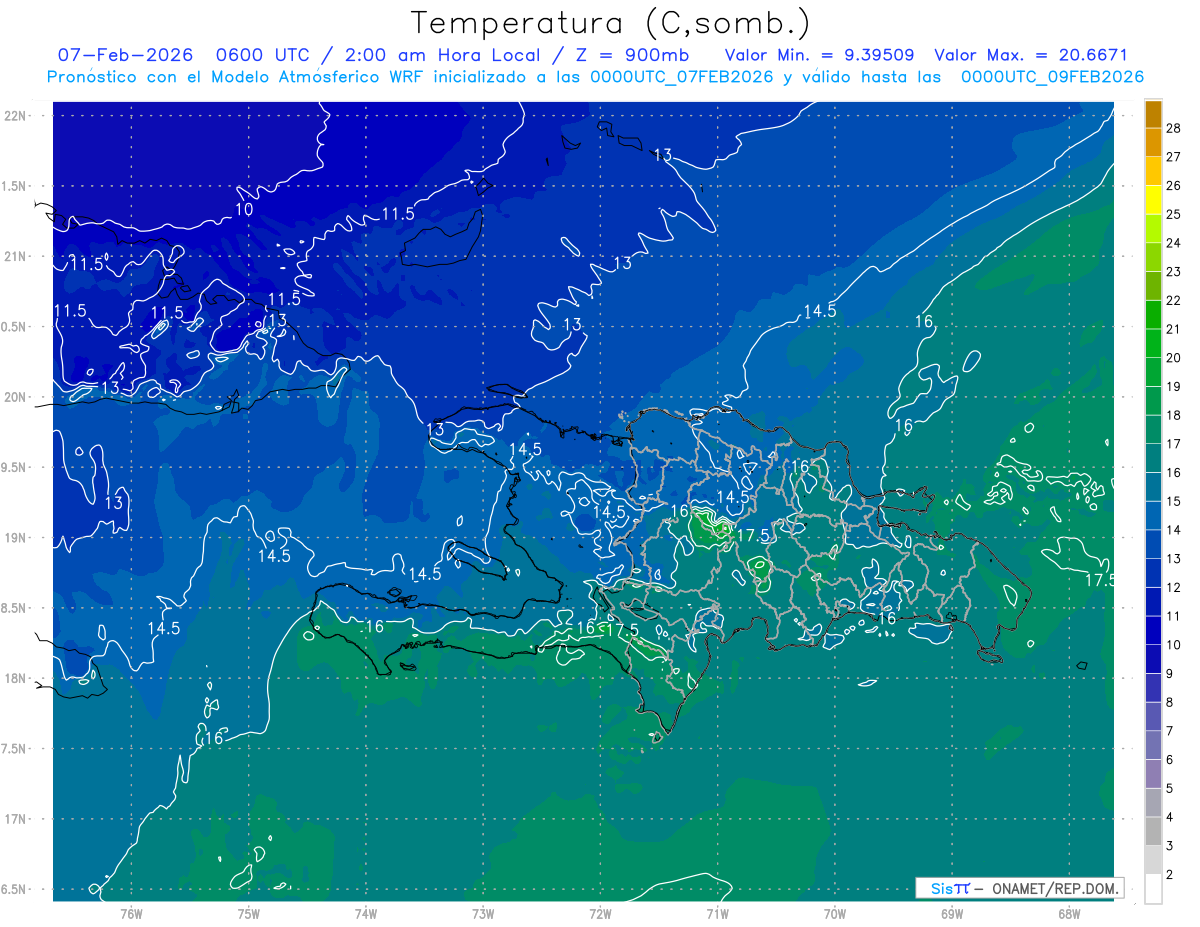This screenshot has width=1200, height=927.
Task: Click the white swatch at color scale bottom
Action: click(x=1153, y=889)
